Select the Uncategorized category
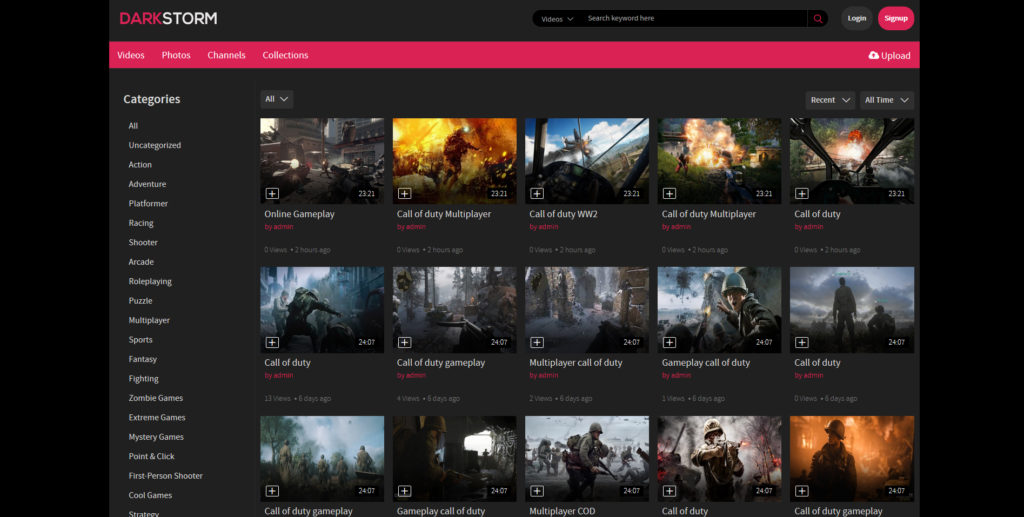 point(155,146)
